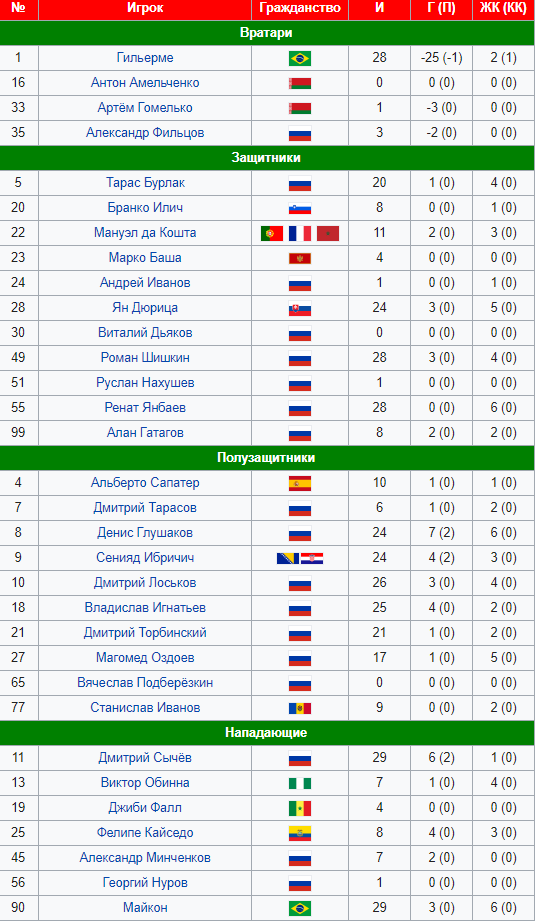
Task: Click the Senegal flag next to Джиби Фалл
Action: 300,808
